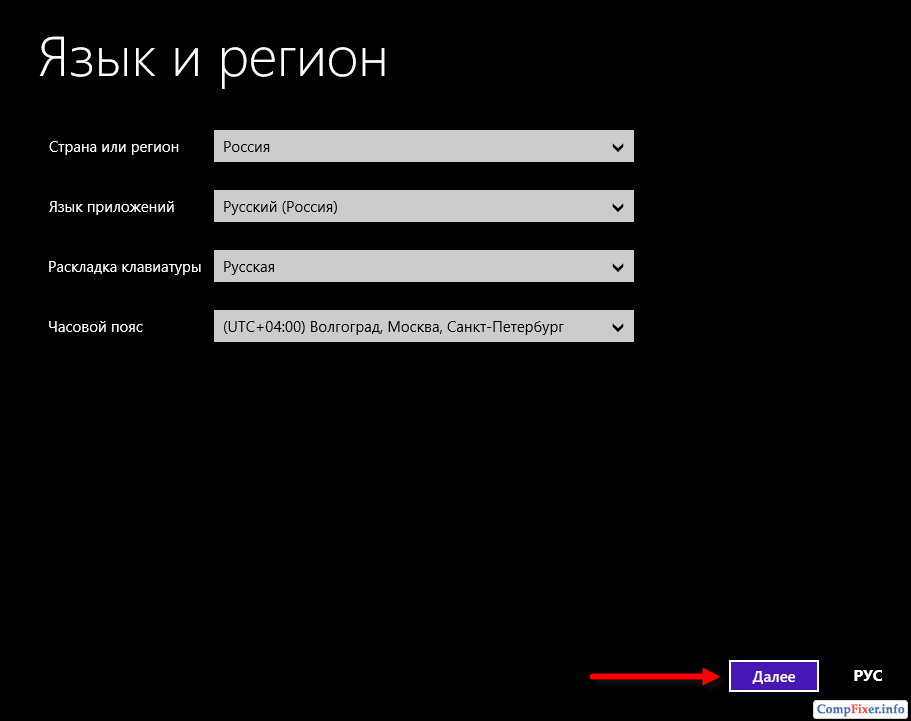
Task: Click the Язык приложений label text
Action: pyautogui.click(x=111, y=207)
